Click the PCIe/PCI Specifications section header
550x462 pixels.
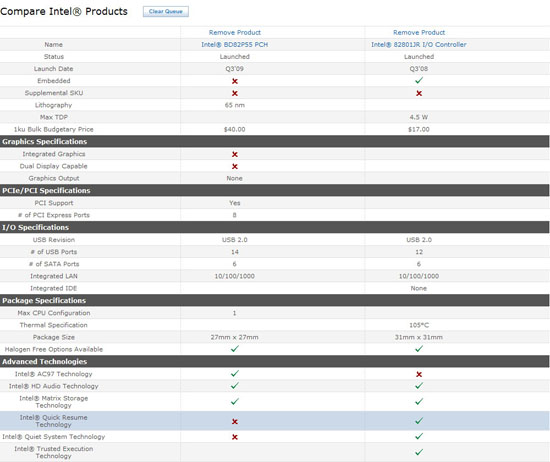[274, 190]
